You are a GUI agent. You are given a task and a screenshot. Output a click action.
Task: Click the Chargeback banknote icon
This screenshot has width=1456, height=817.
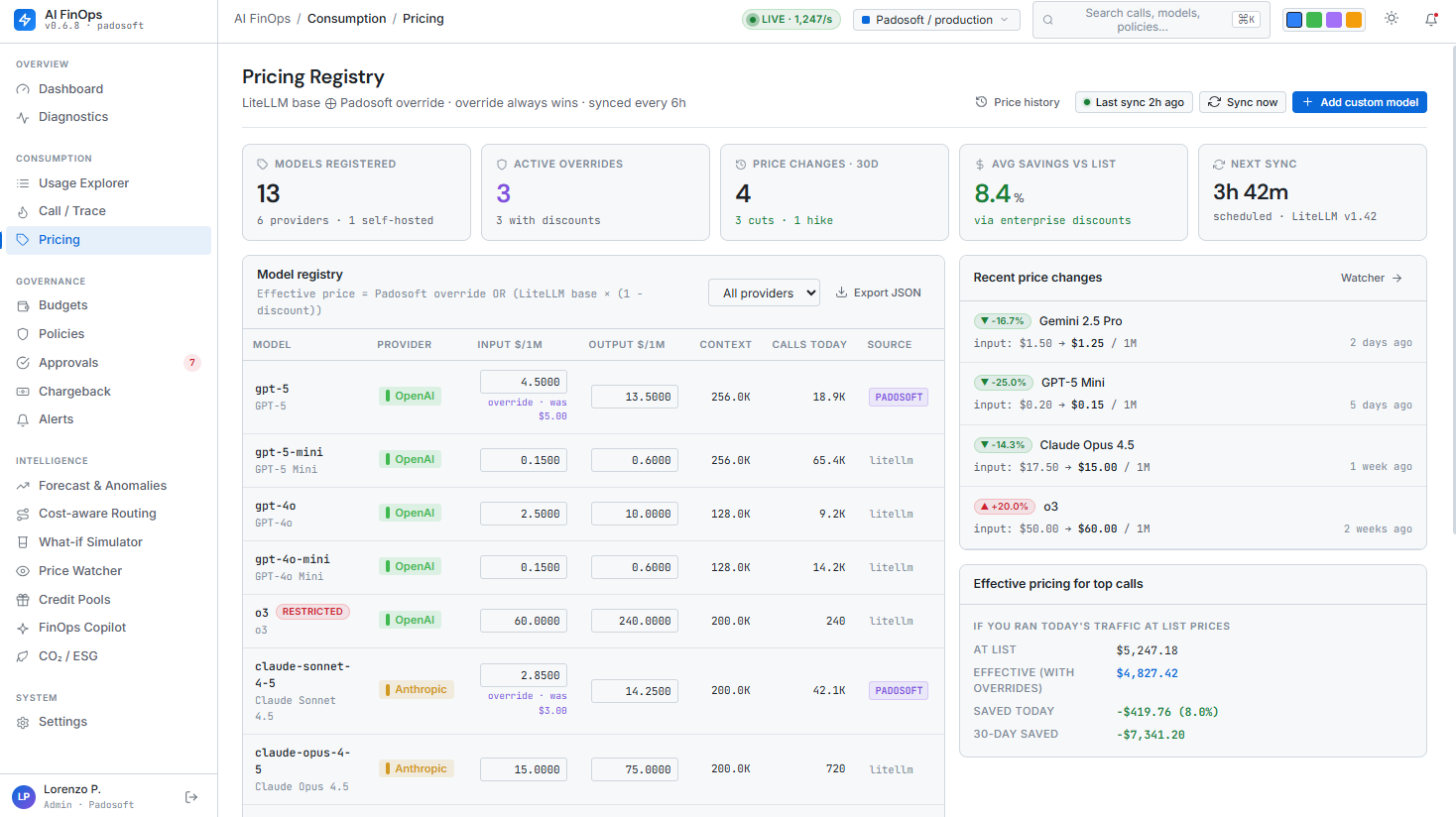pyautogui.click(x=23, y=392)
